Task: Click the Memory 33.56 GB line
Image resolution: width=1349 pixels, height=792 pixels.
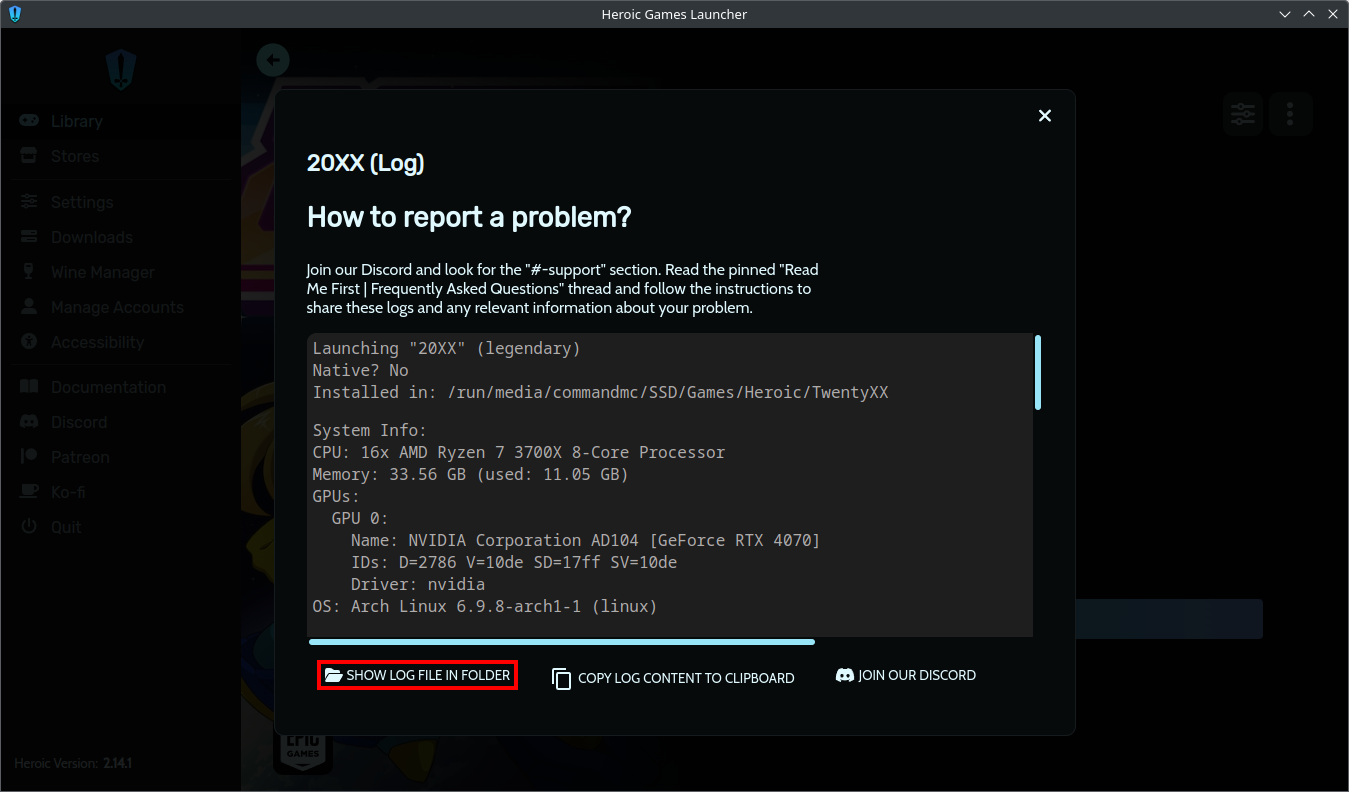Action: [470, 474]
